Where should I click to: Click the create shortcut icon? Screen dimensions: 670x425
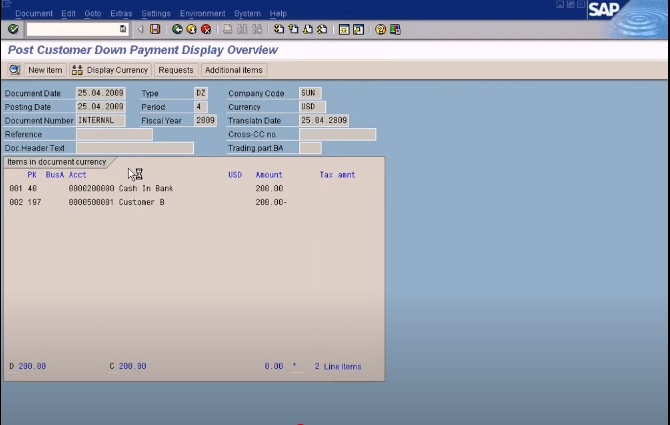[x=359, y=29]
